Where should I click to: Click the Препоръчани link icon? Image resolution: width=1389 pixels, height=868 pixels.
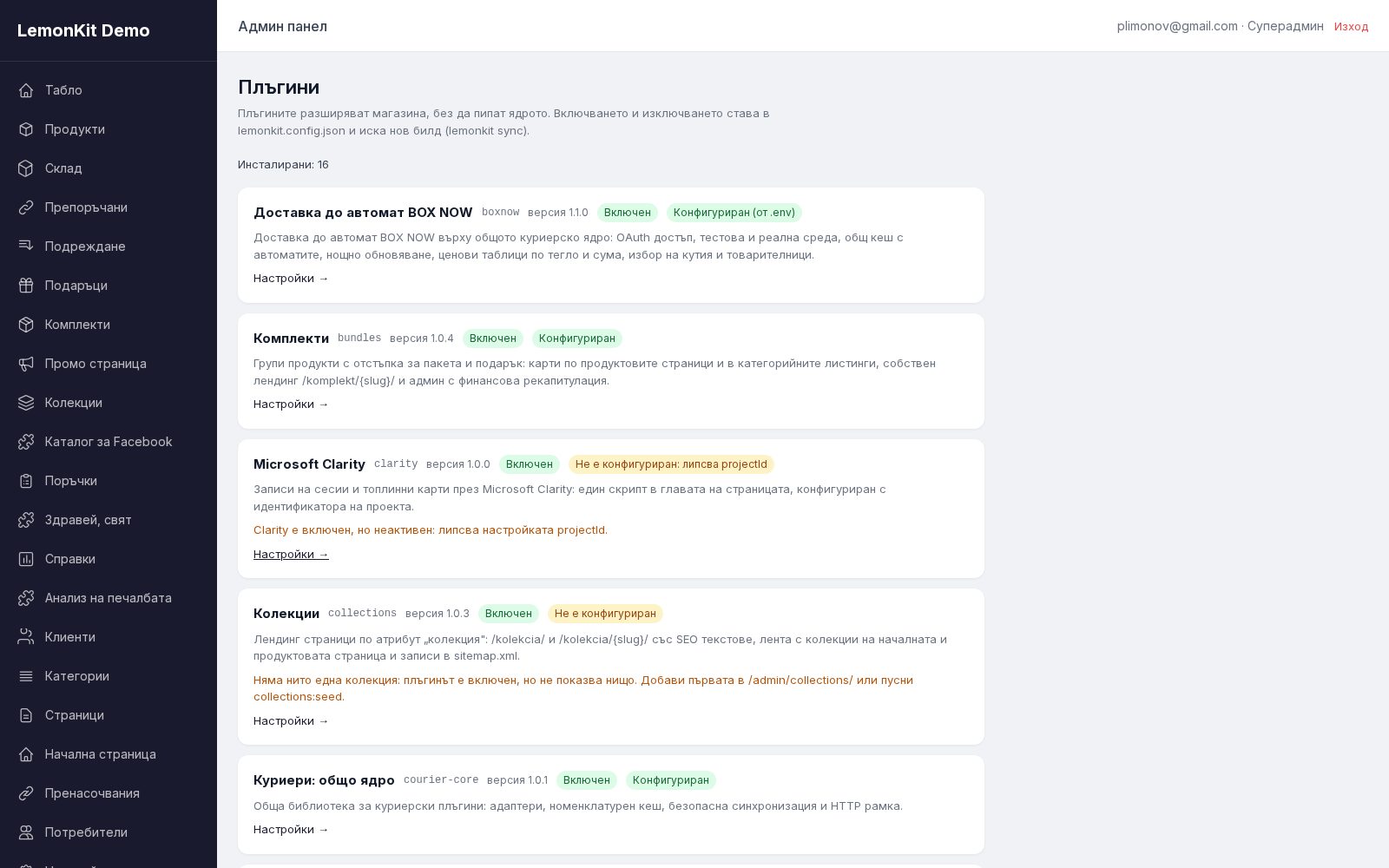(x=26, y=207)
